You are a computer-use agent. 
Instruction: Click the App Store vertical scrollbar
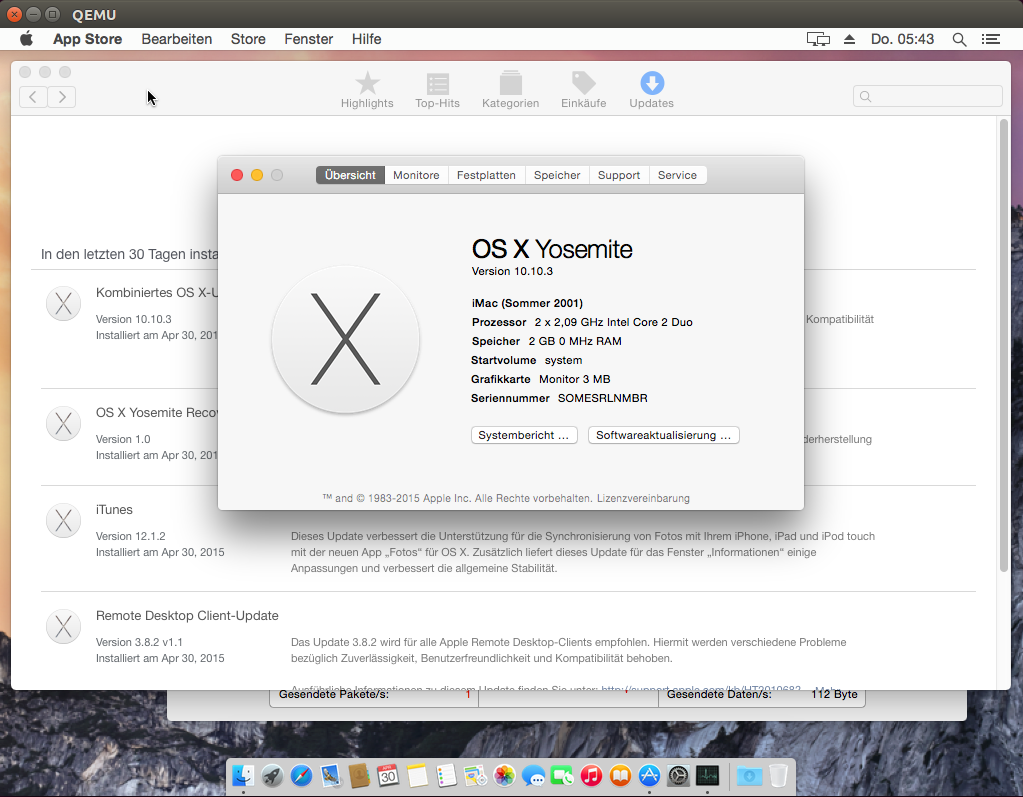pyautogui.click(x=1003, y=346)
